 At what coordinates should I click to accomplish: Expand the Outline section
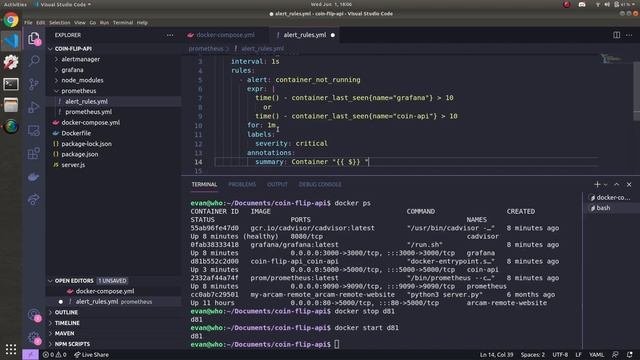click(x=66, y=312)
